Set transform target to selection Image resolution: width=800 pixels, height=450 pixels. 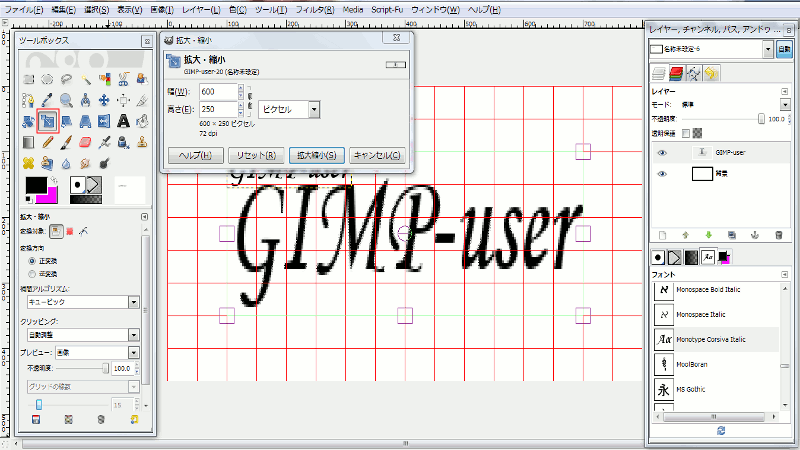click(70, 232)
